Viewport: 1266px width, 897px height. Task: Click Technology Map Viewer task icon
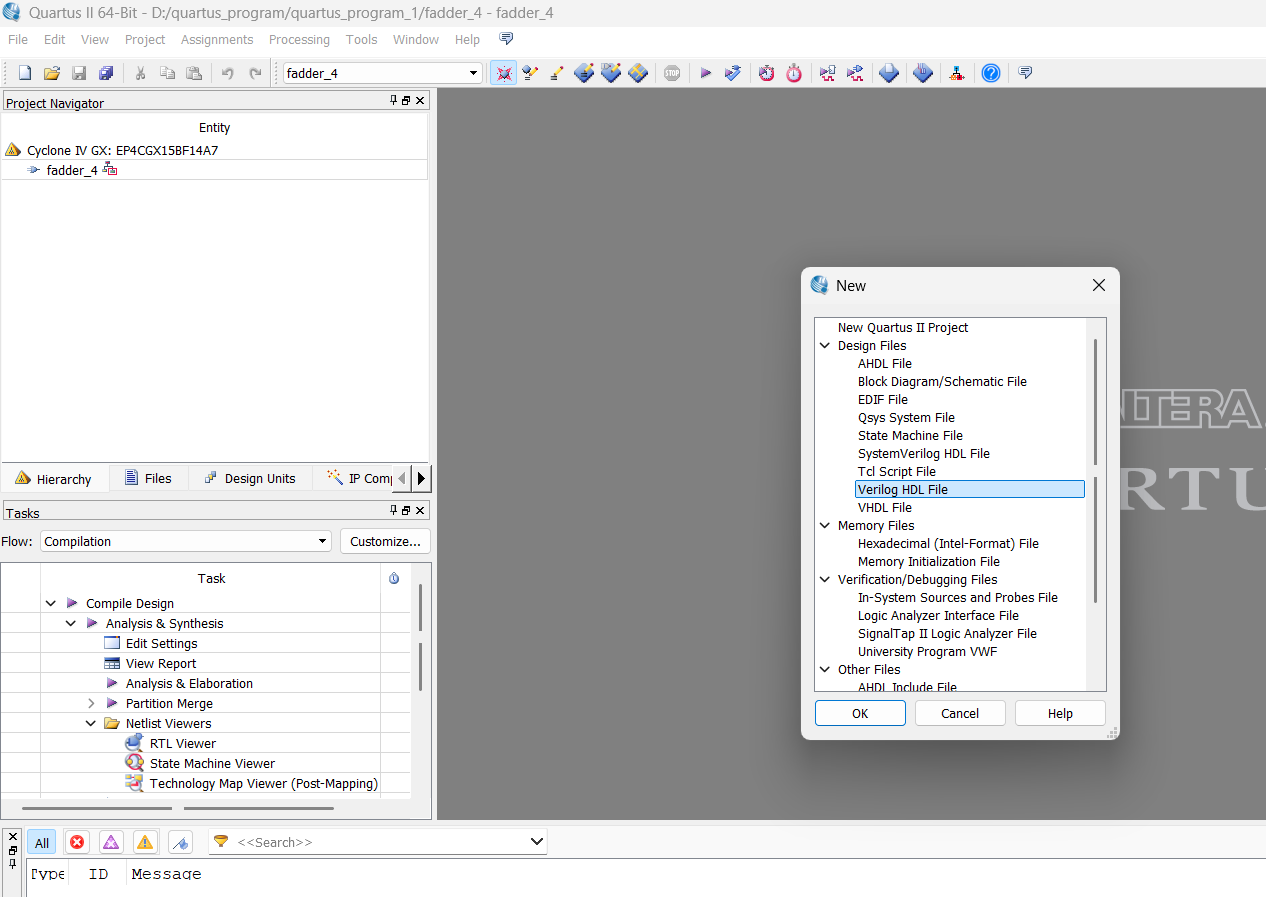(x=134, y=783)
